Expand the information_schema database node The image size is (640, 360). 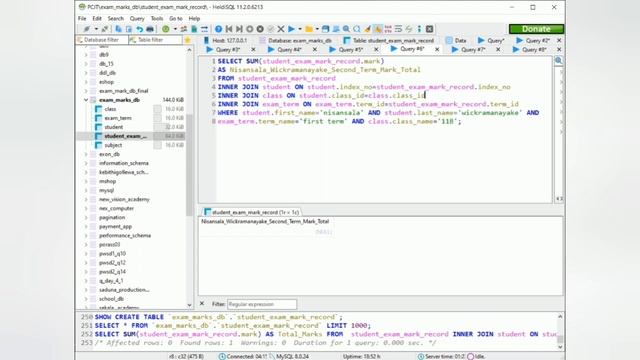(x=86, y=163)
